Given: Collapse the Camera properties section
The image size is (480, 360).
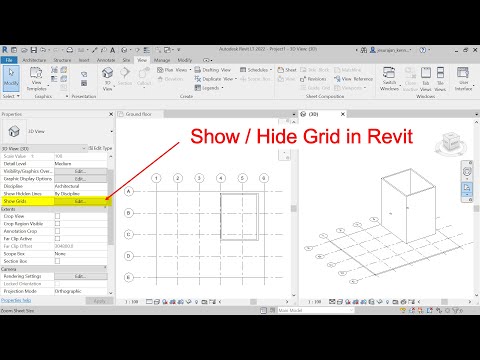Looking at the screenshot, I should click(105, 267).
